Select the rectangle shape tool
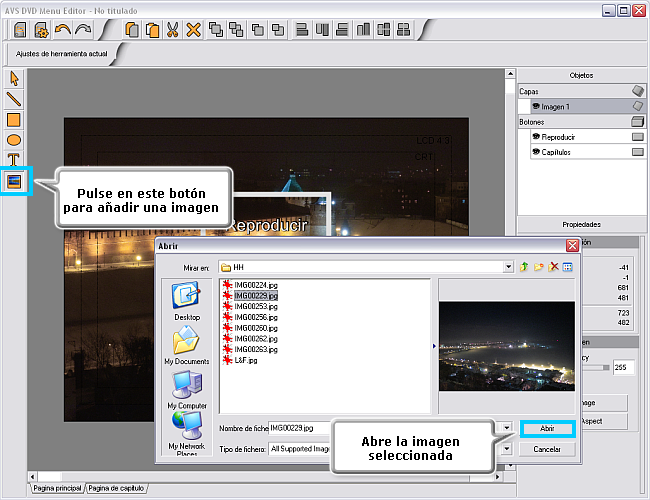 tap(14, 120)
